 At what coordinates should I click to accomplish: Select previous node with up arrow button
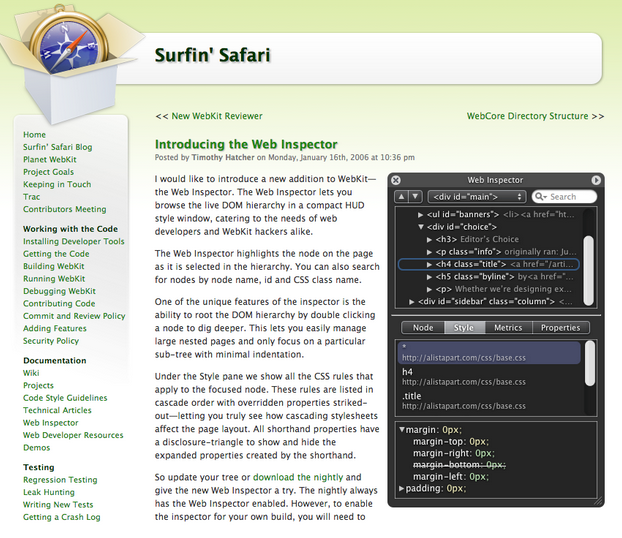click(401, 196)
